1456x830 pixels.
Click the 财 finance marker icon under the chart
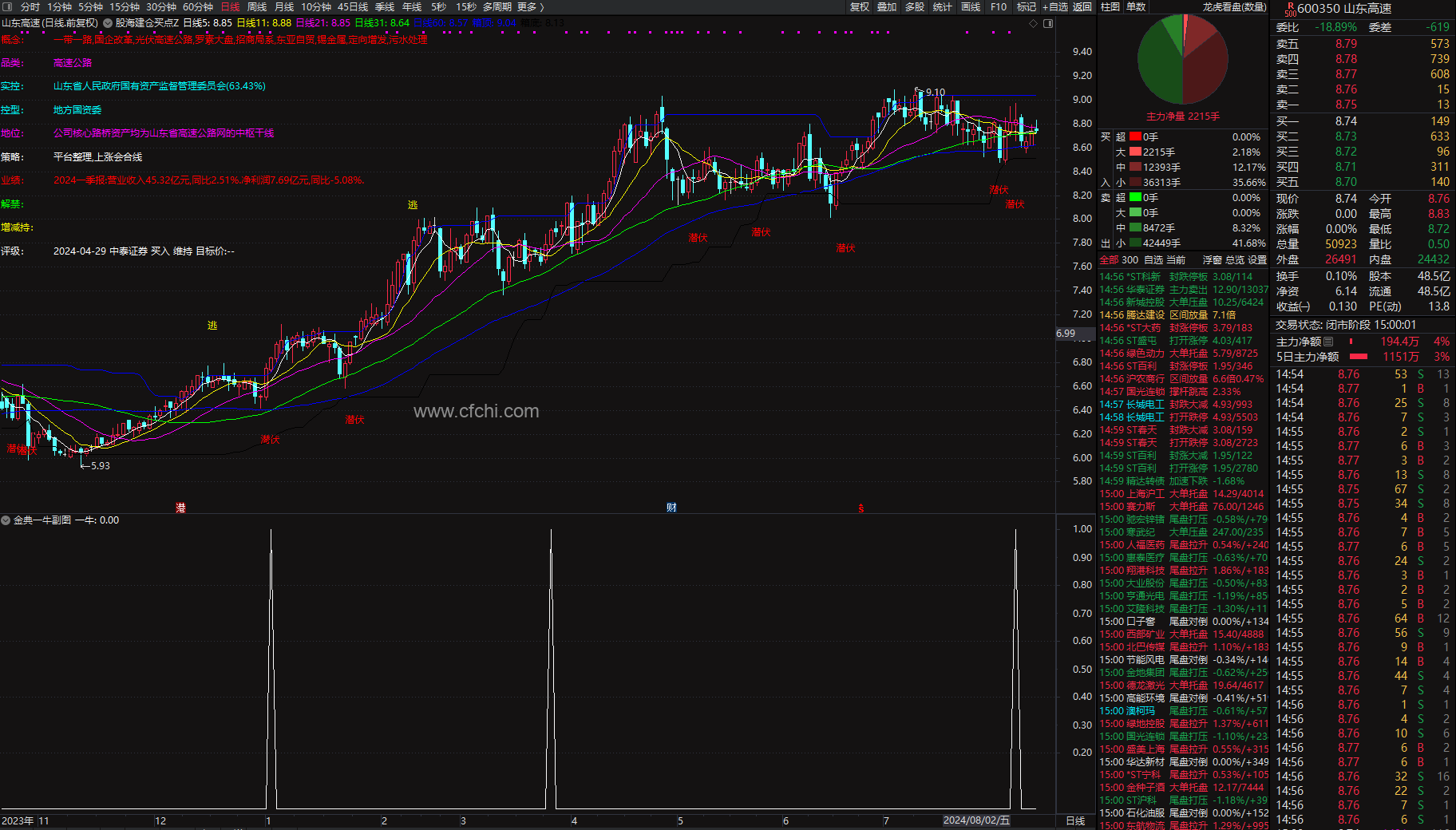pyautogui.click(x=671, y=508)
